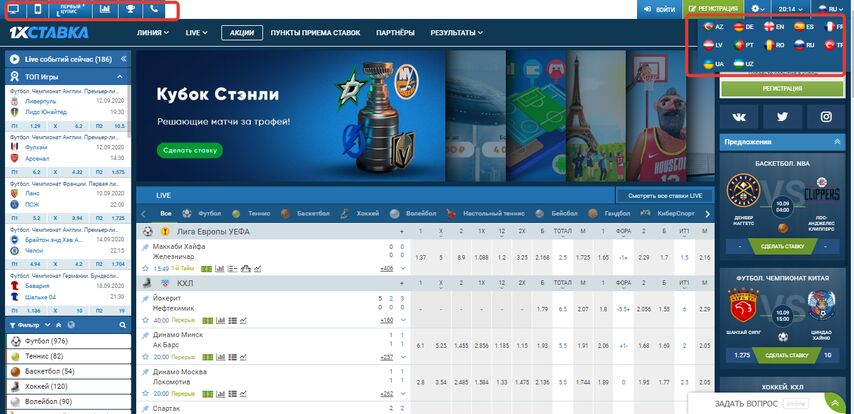Click РЕГИСТРАЦИЯ in the top bar
This screenshot has width=854, height=414.
(713, 9)
